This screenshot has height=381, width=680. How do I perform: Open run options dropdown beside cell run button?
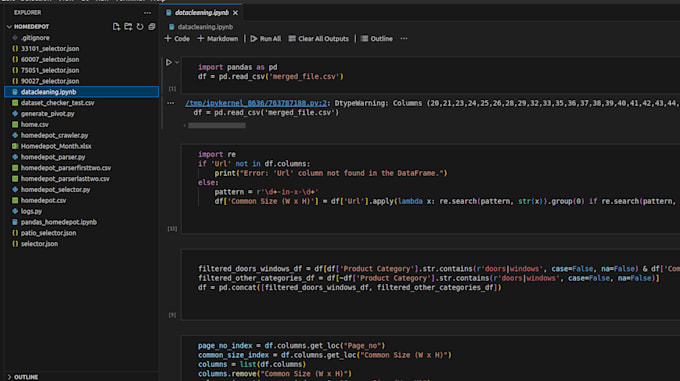click(x=177, y=62)
